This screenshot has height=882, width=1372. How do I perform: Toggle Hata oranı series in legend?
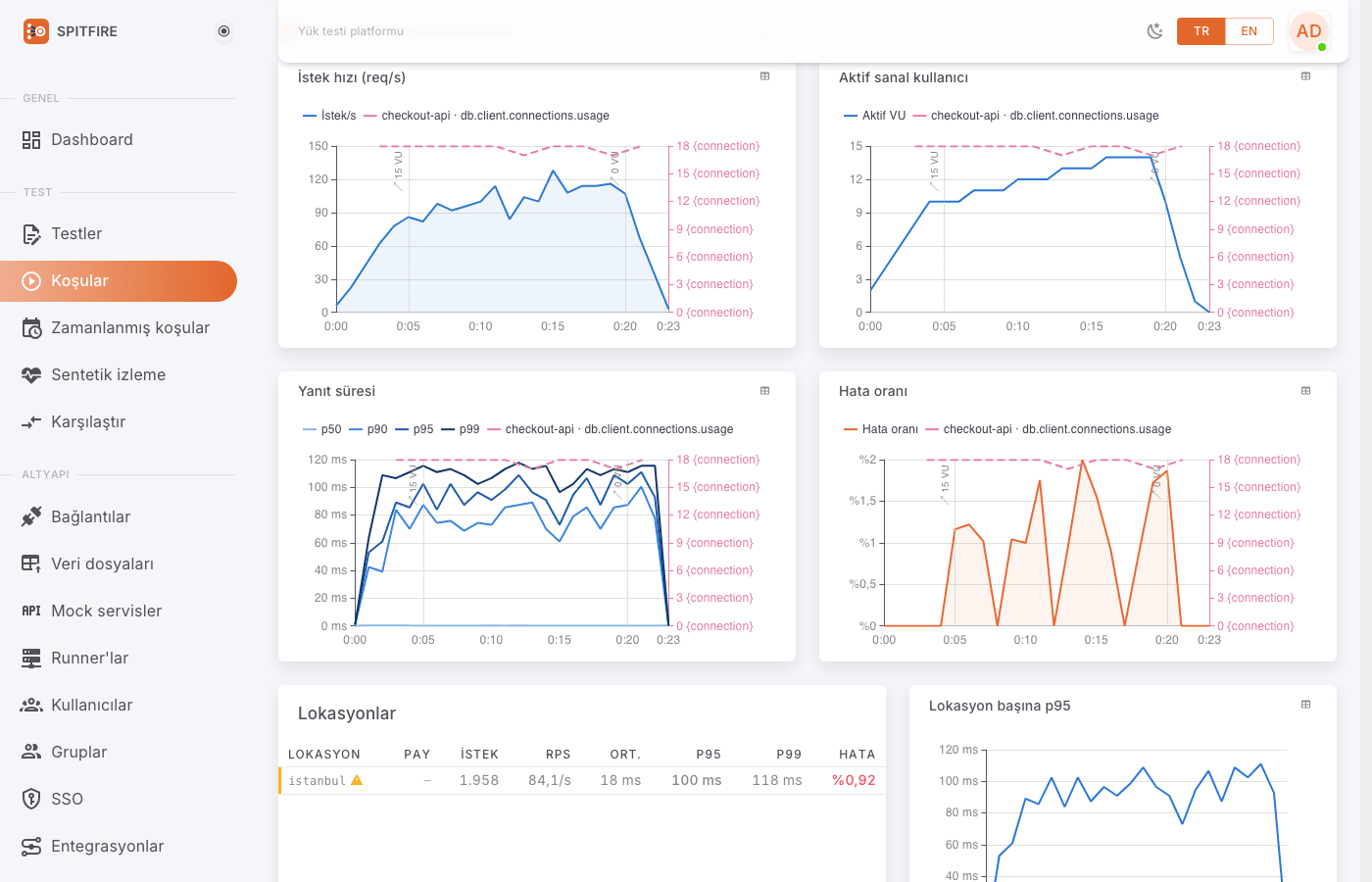pos(880,429)
